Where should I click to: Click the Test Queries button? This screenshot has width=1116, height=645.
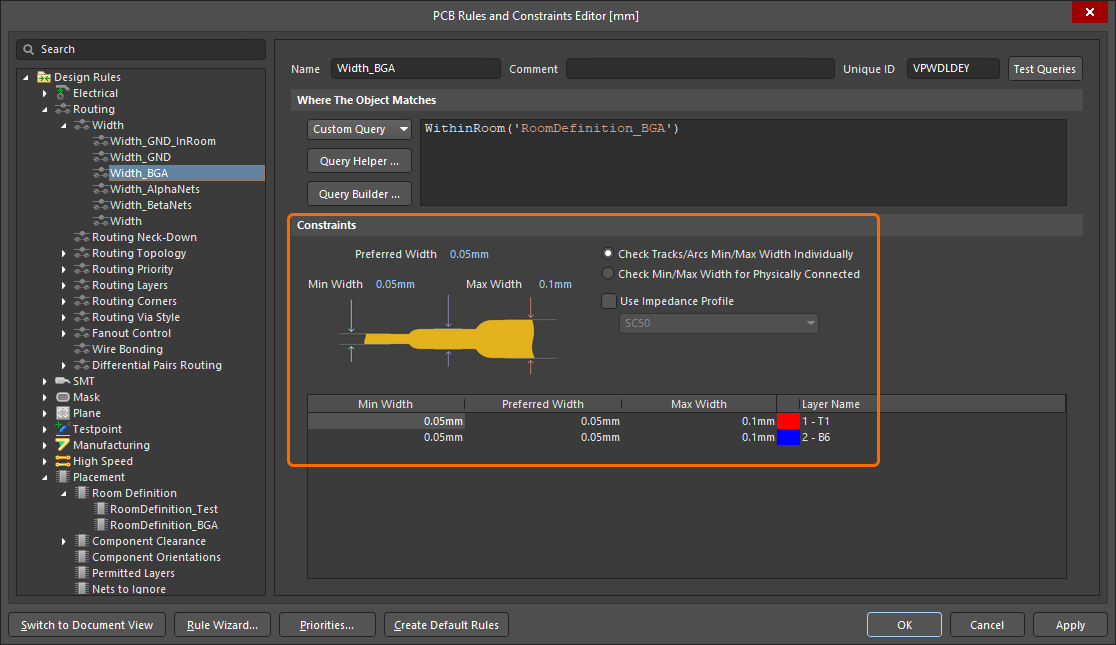(x=1045, y=69)
